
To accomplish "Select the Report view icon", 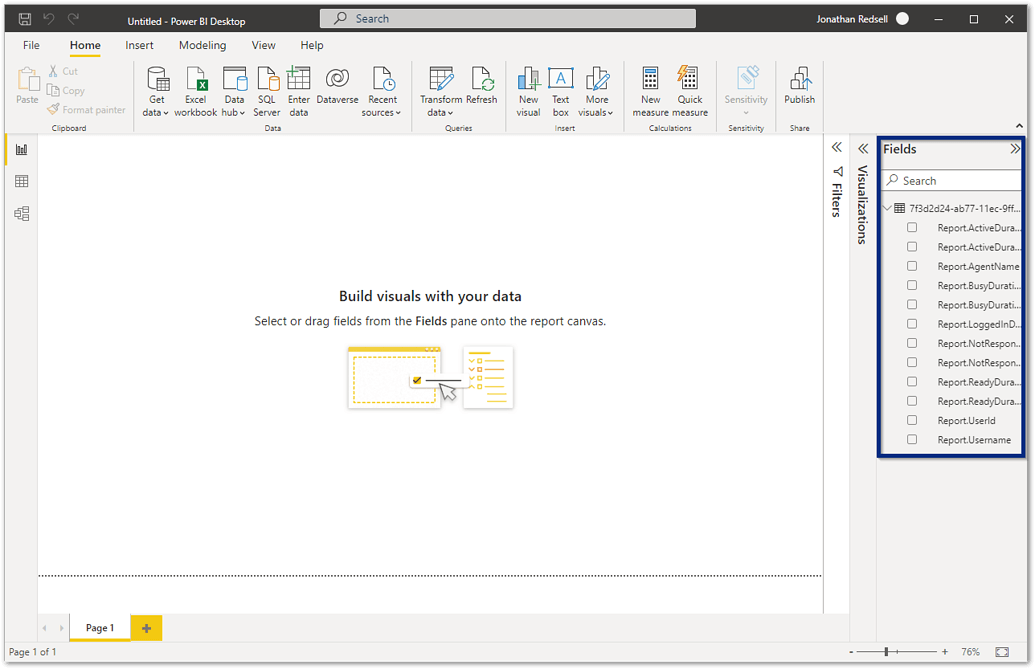I will pyautogui.click(x=21, y=149).
